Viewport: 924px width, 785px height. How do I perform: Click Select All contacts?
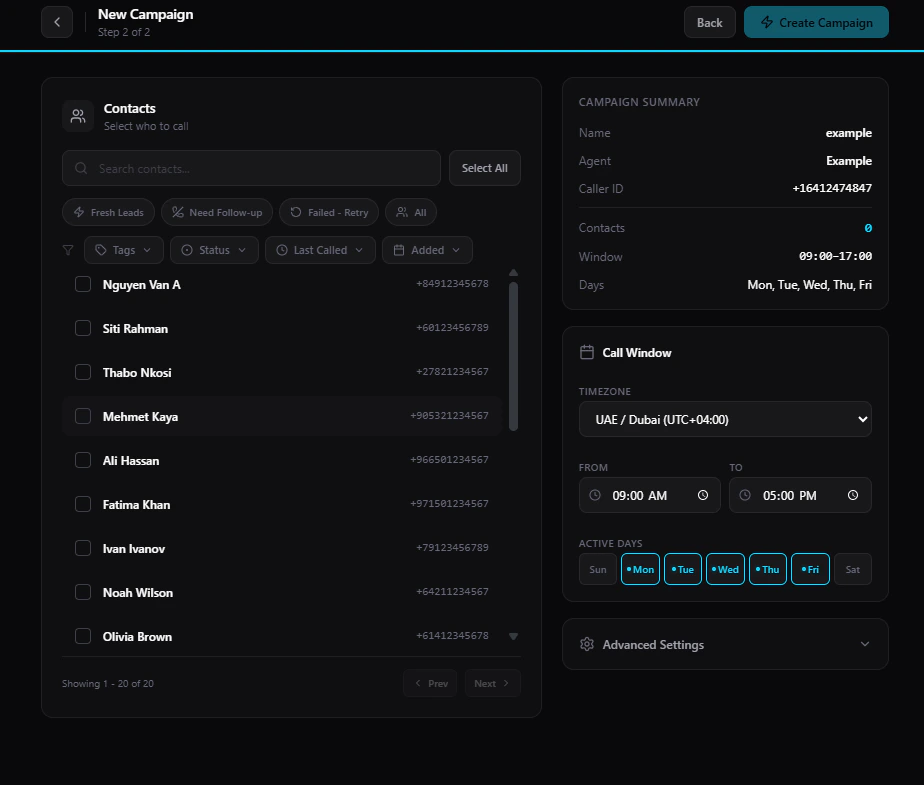[484, 168]
